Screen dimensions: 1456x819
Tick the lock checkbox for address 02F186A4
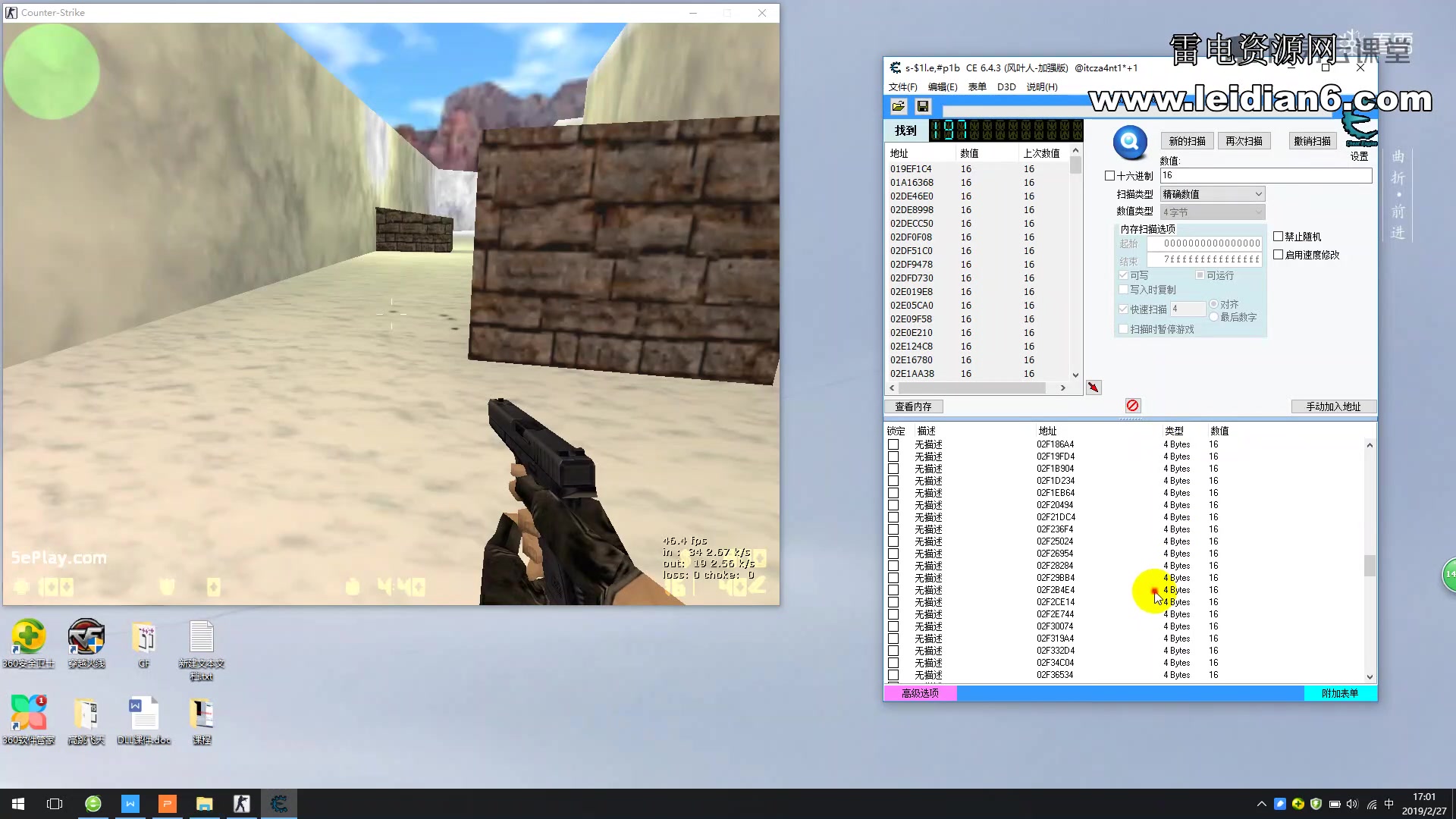893,445
